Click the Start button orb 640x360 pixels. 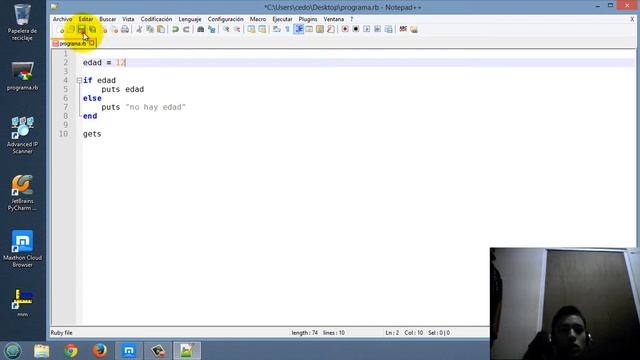pyautogui.click(x=13, y=351)
